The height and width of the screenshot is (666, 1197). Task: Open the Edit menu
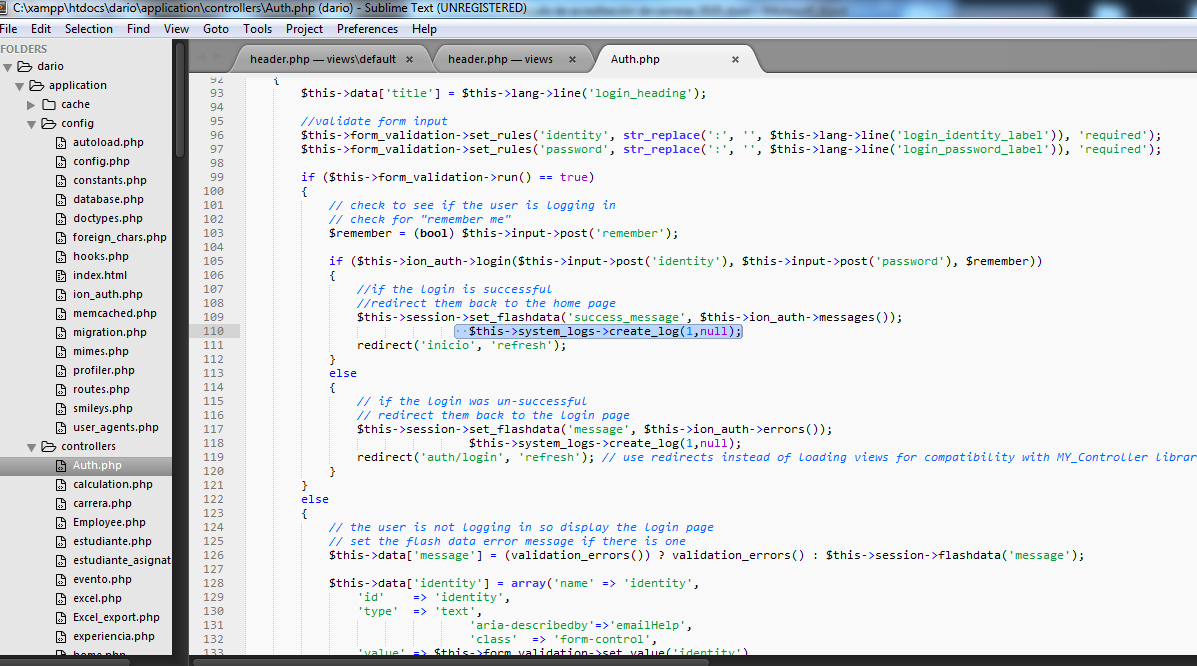click(40, 29)
